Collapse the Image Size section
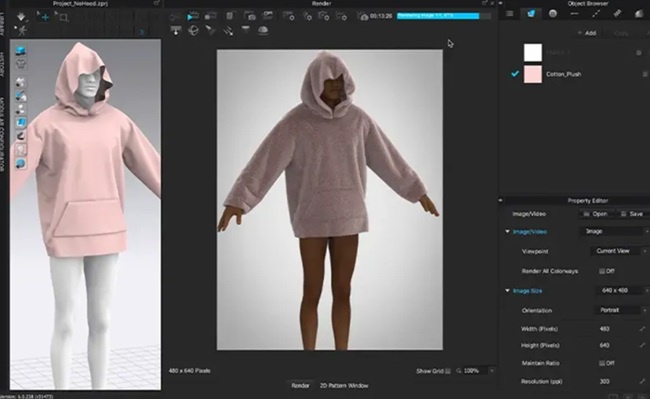The height and width of the screenshot is (399, 650). click(507, 290)
